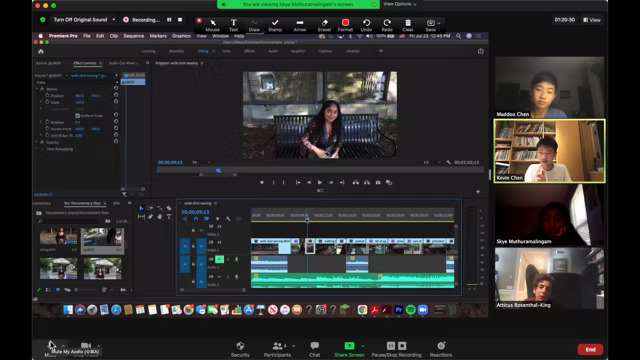Reset the Position parameter
Viewport: 640px width, 360px height.
116,95
